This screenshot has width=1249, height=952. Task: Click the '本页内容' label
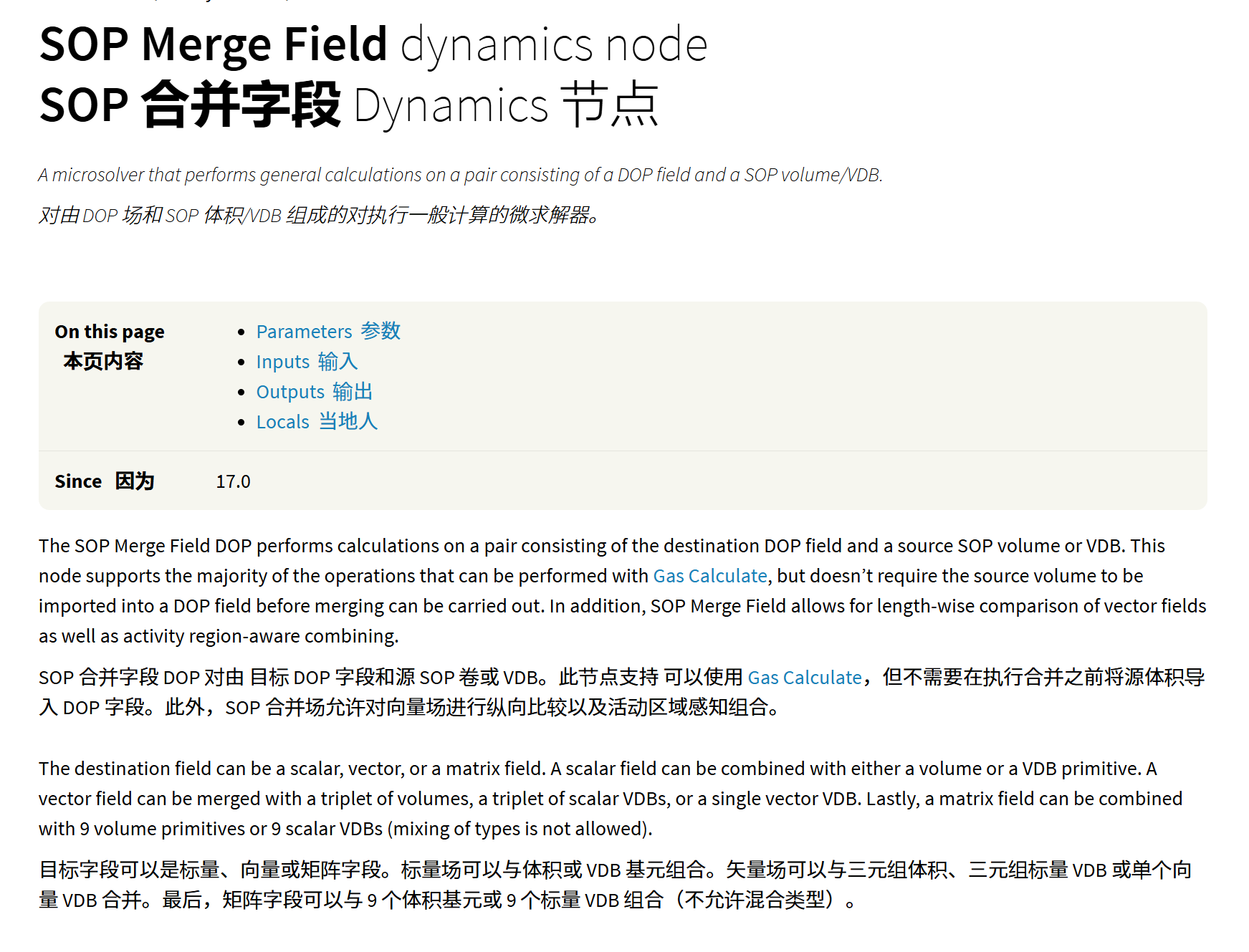(103, 361)
